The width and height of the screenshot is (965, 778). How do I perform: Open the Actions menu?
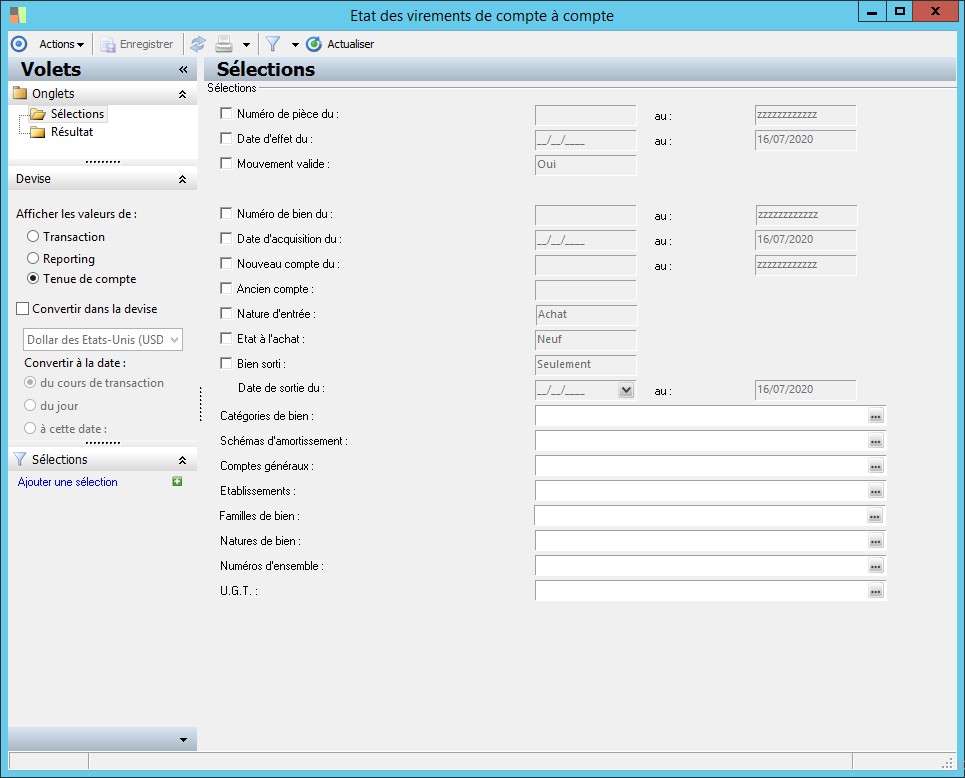61,44
